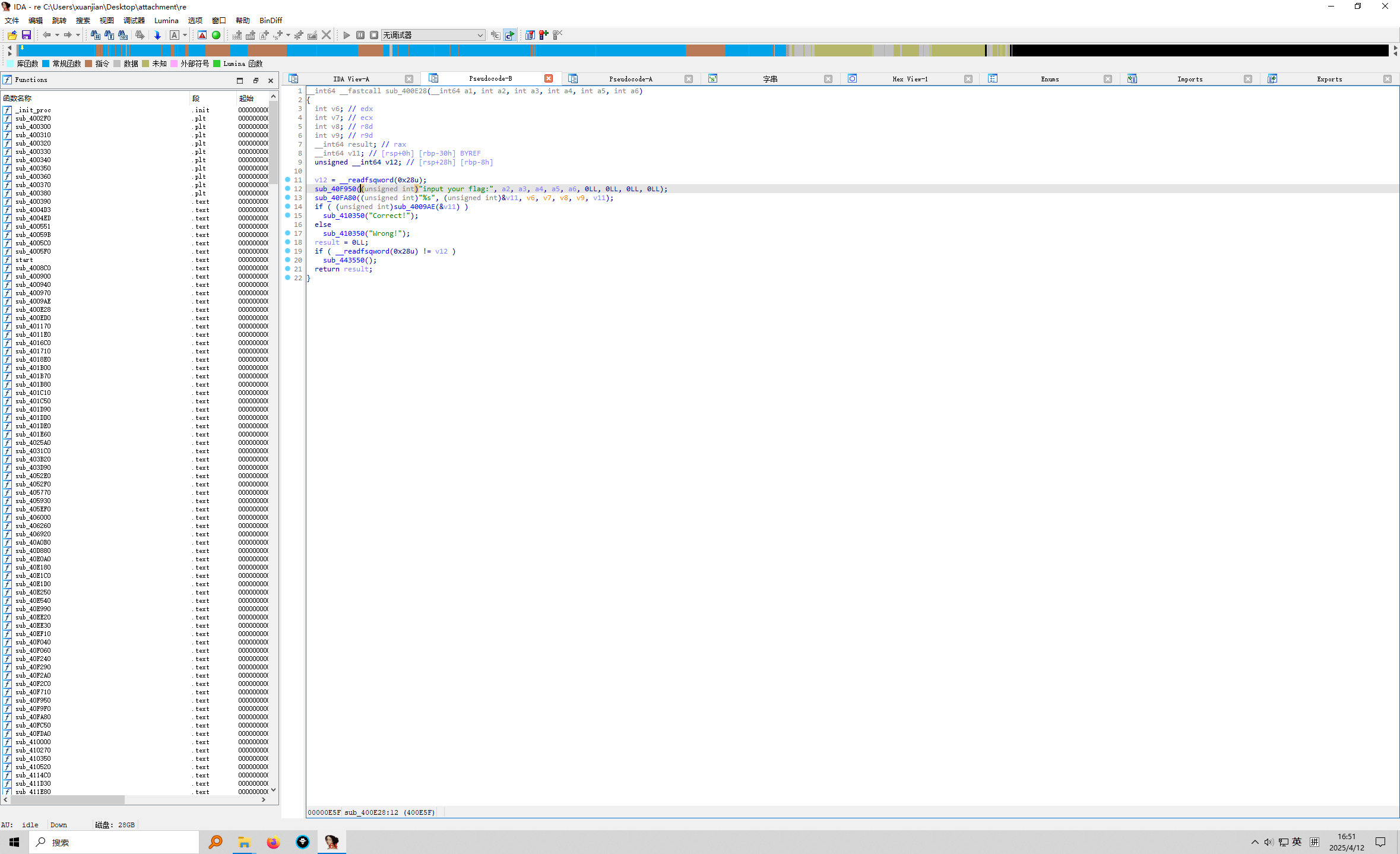Toggle breakpoint dot on line 20
The height and width of the screenshot is (854, 1400).
pos(288,260)
